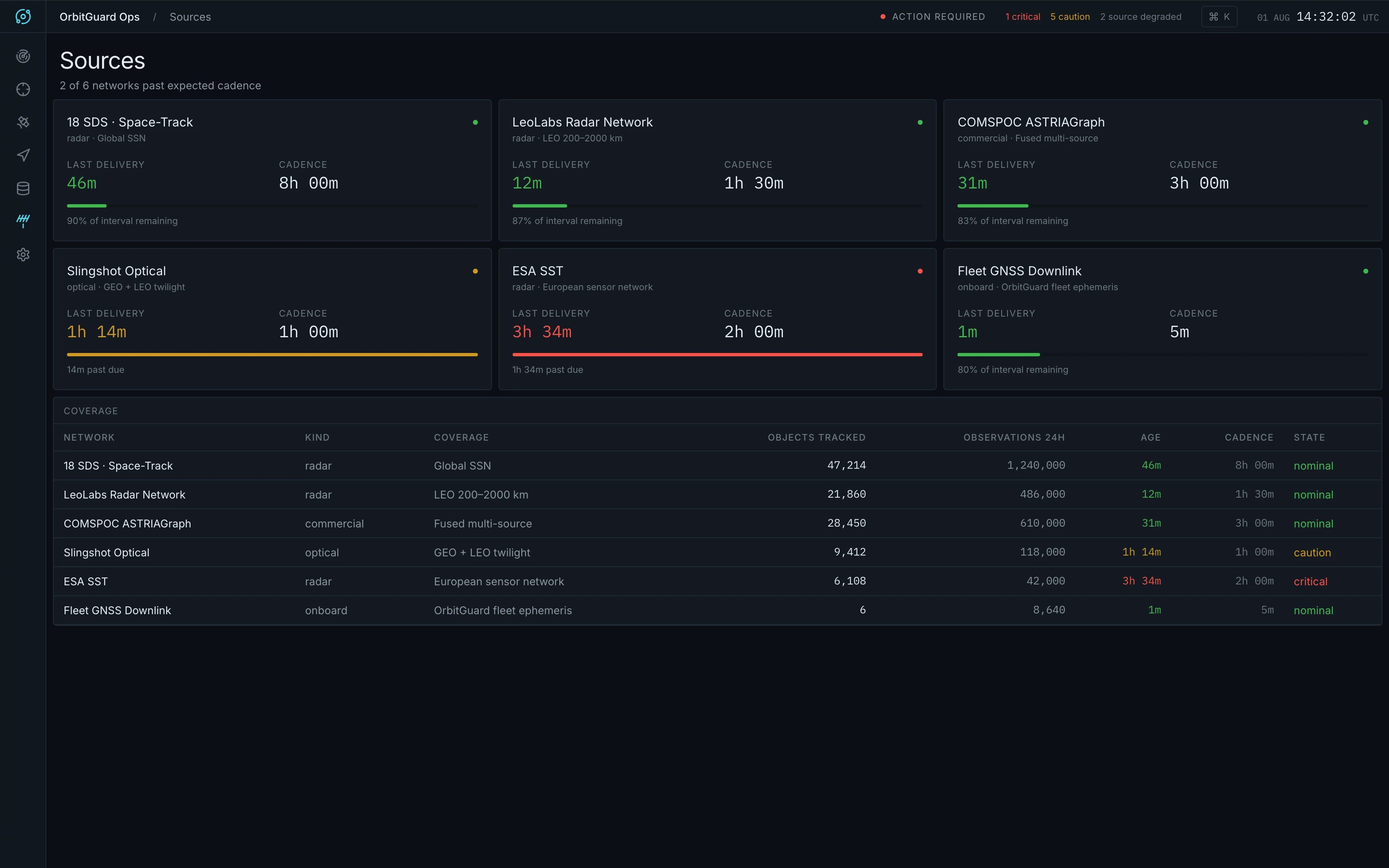Open the database sidebar icon
This screenshot has width=1389, height=868.
[x=23, y=188]
